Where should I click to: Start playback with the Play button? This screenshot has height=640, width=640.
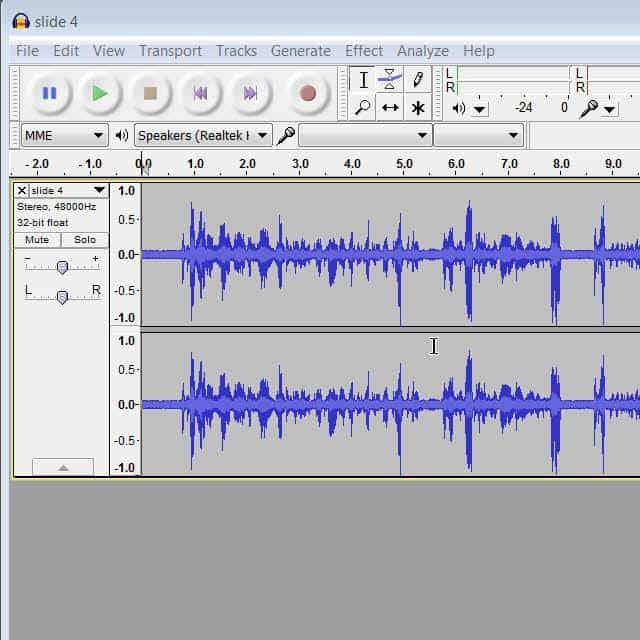(x=100, y=93)
